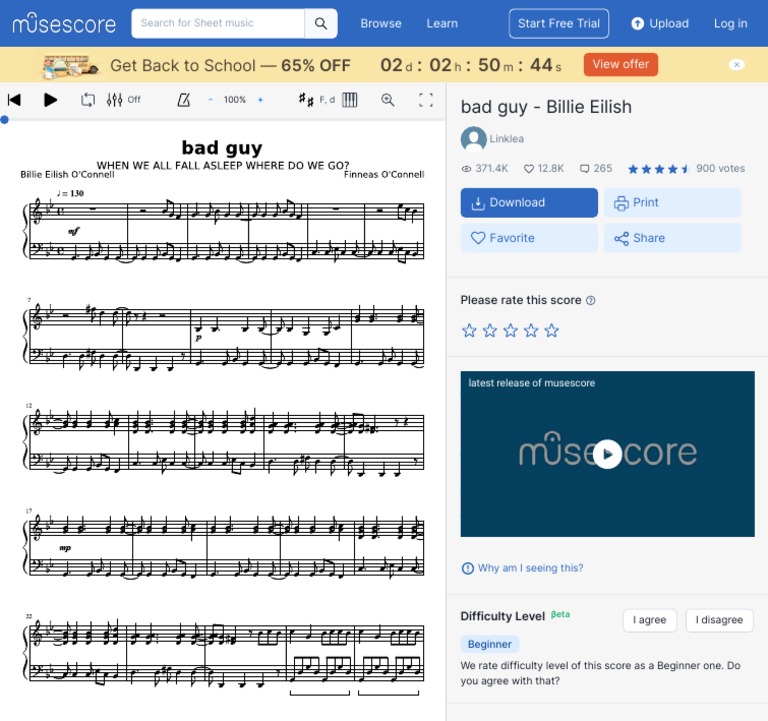Open the Learn menu

point(442,23)
